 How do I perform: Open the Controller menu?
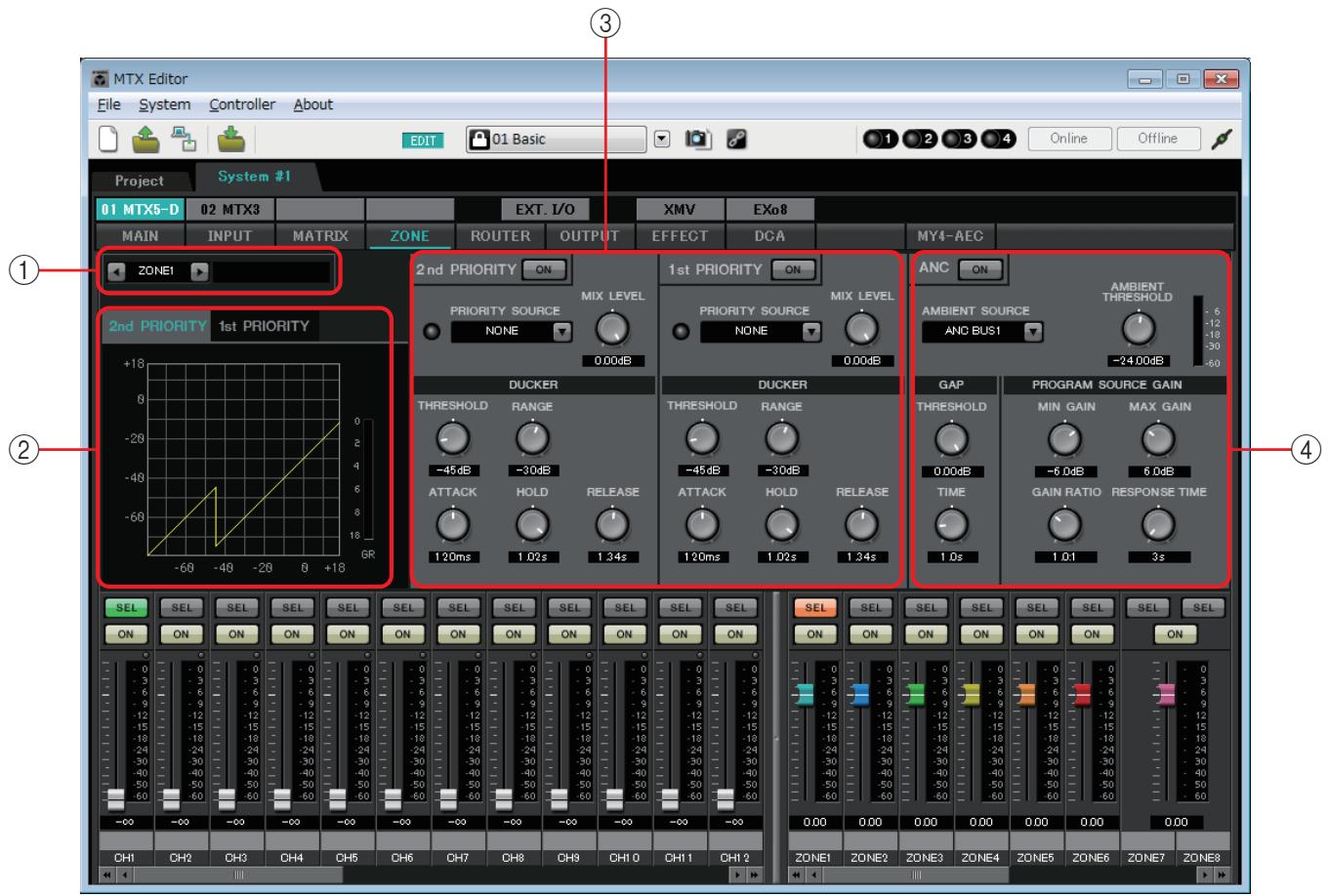tap(242, 104)
